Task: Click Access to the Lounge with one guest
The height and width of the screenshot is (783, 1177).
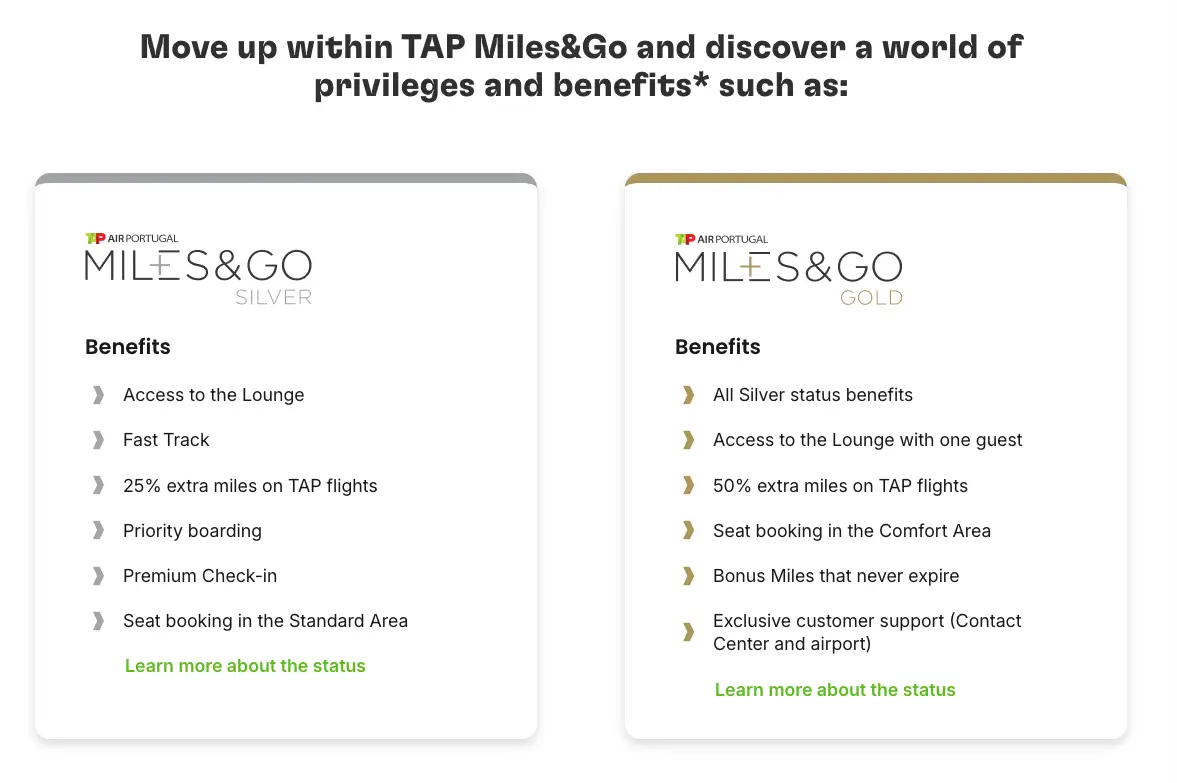Action: click(x=867, y=440)
